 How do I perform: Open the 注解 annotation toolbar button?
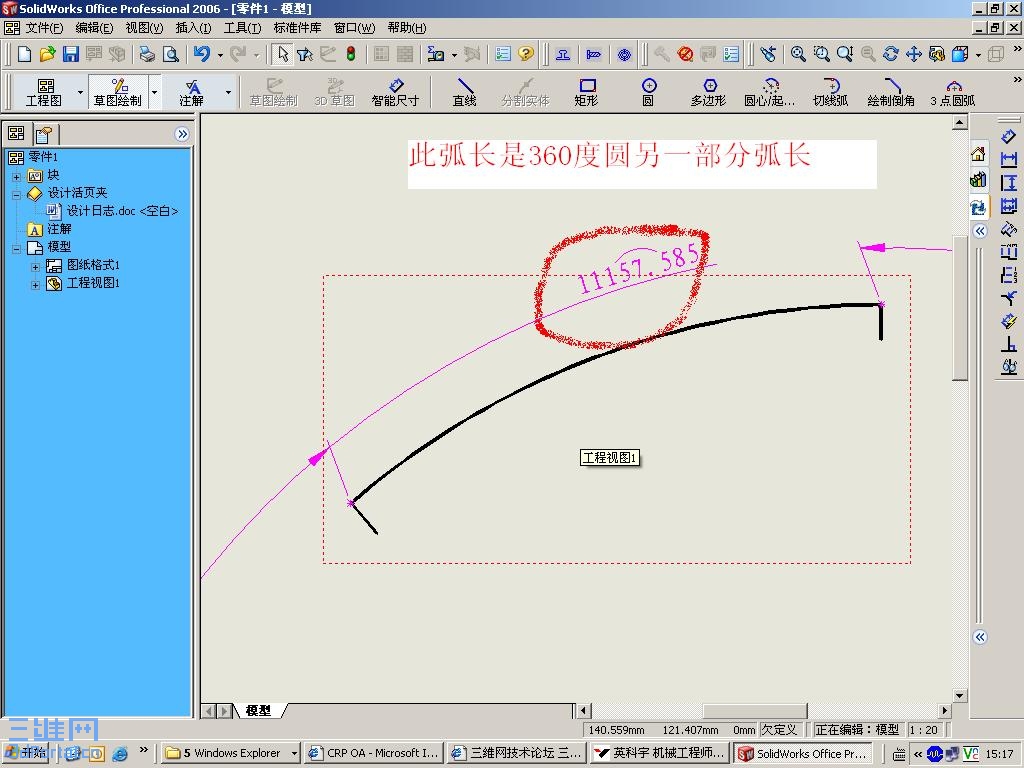pyautogui.click(x=192, y=93)
